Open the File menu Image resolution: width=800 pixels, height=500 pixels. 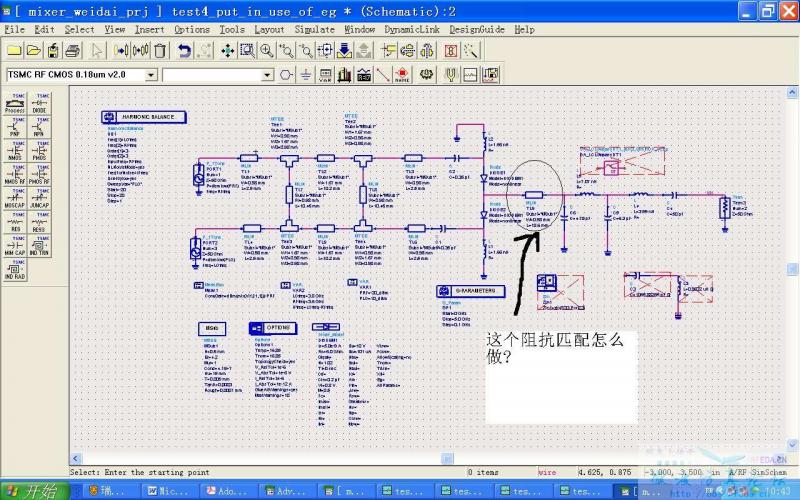click(14, 30)
